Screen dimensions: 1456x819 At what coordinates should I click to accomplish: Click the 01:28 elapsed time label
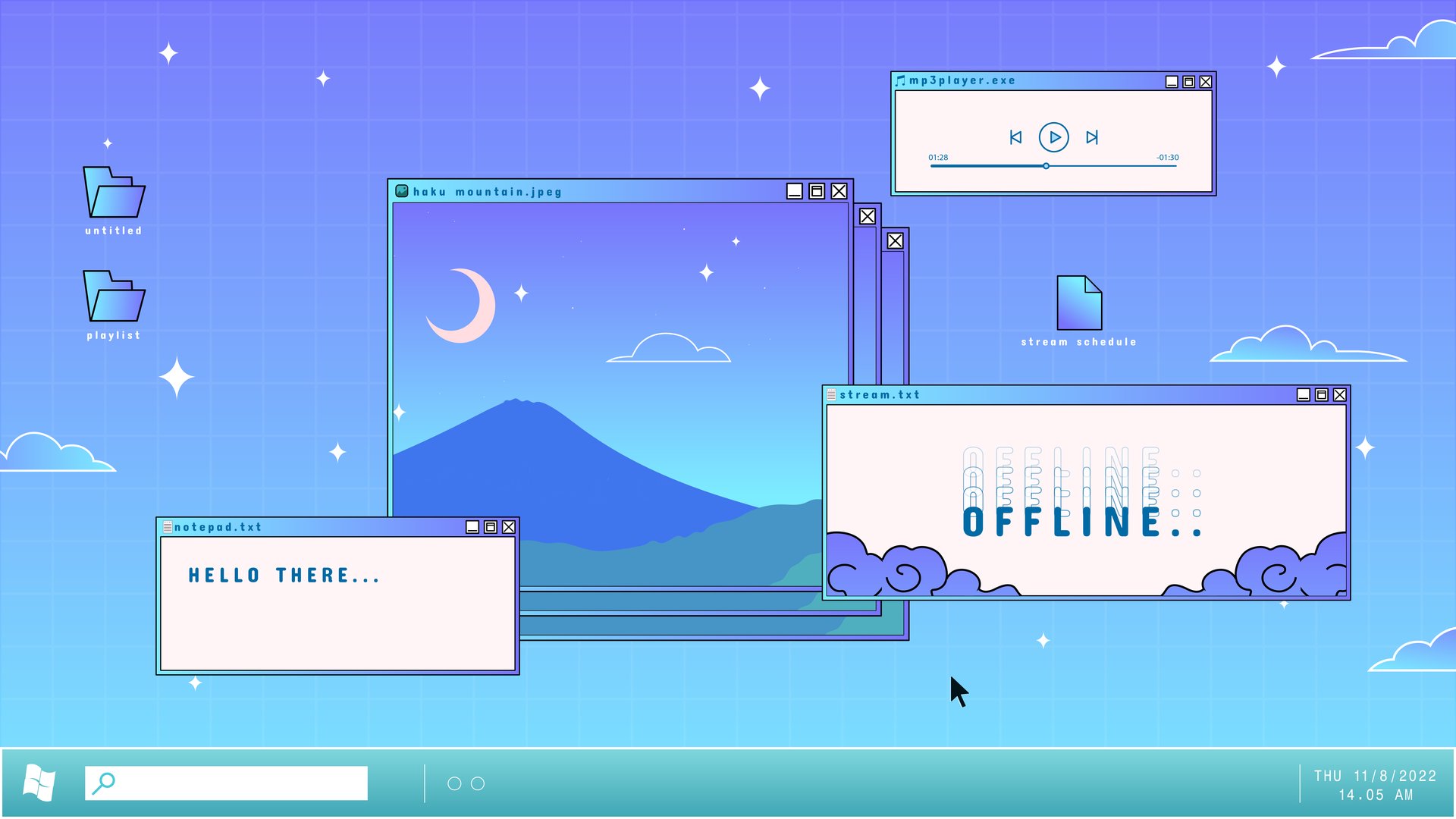click(938, 158)
